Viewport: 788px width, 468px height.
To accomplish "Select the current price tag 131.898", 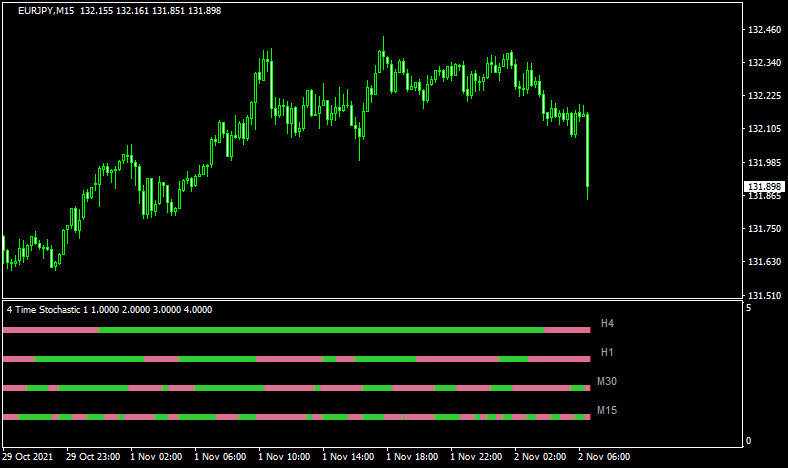I will [763, 187].
